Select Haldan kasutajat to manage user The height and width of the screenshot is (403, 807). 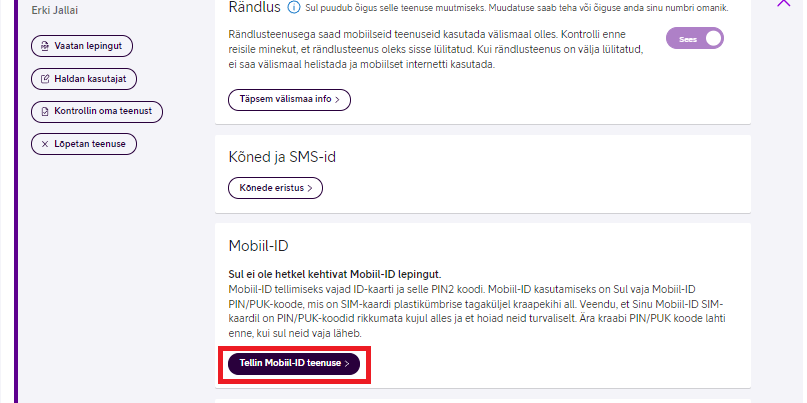point(84,79)
